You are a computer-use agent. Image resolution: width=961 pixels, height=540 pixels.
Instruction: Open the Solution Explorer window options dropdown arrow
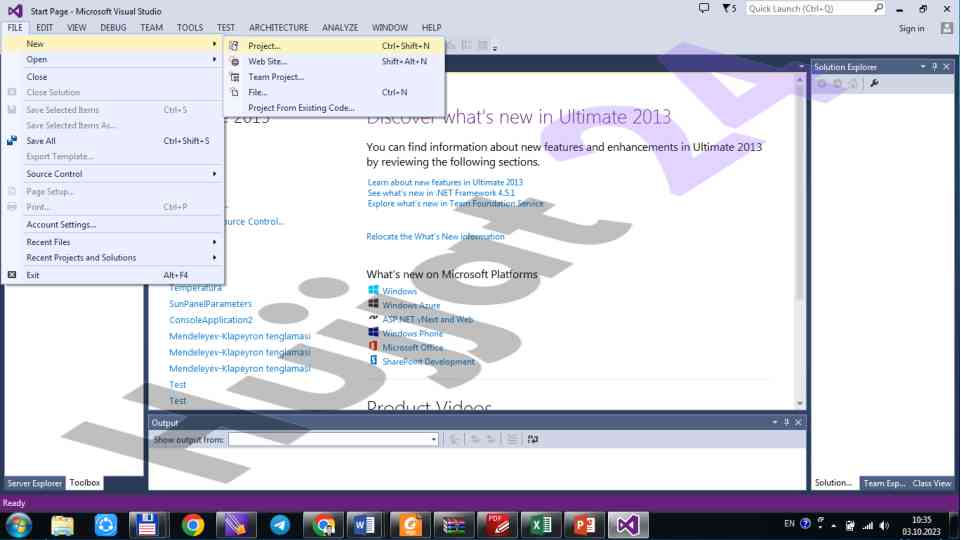(923, 67)
